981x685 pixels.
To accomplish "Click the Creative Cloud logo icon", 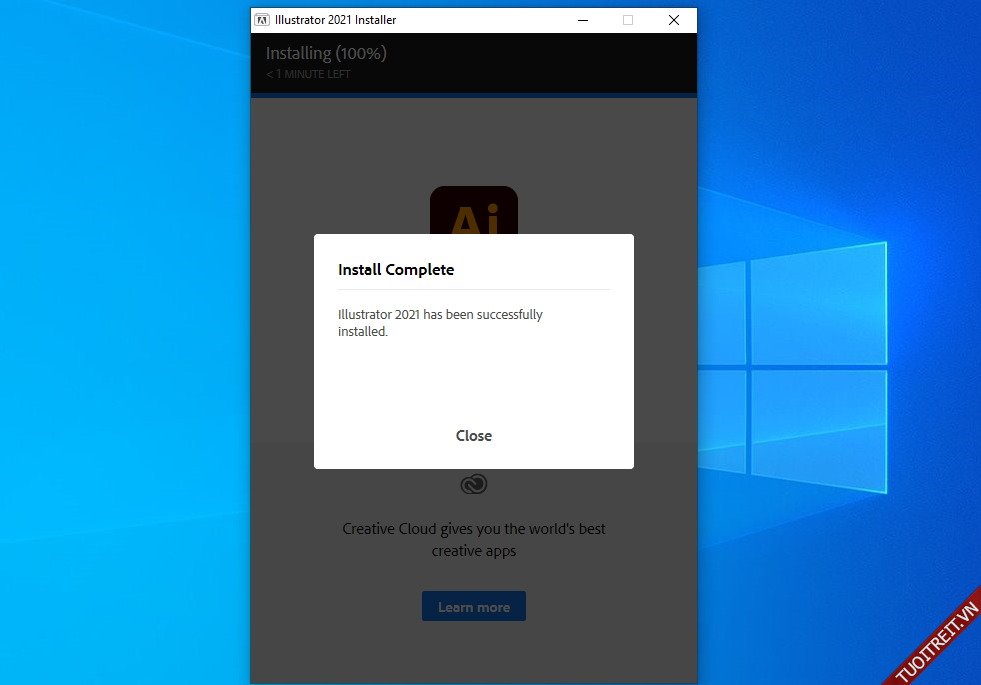I will pyautogui.click(x=473, y=485).
